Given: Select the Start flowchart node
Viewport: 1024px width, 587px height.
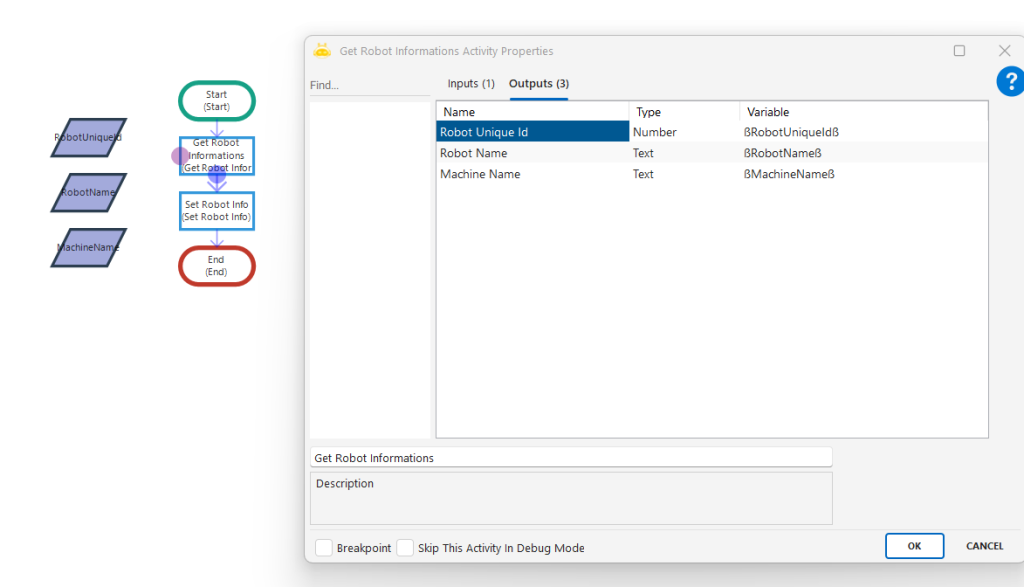Looking at the screenshot, I should coord(217,100).
